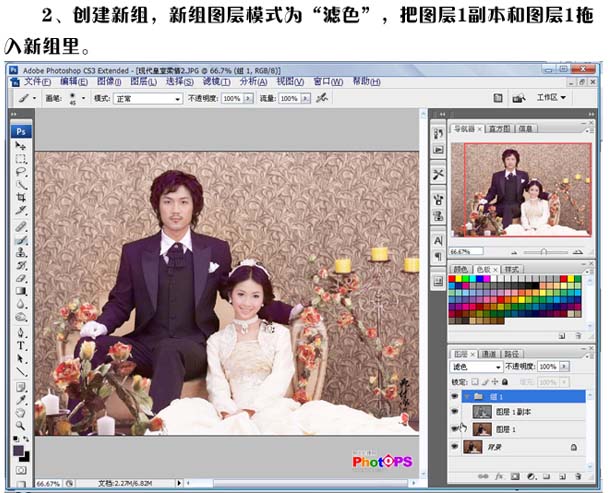Select the Brush tool in toolbox

pos(21,240)
